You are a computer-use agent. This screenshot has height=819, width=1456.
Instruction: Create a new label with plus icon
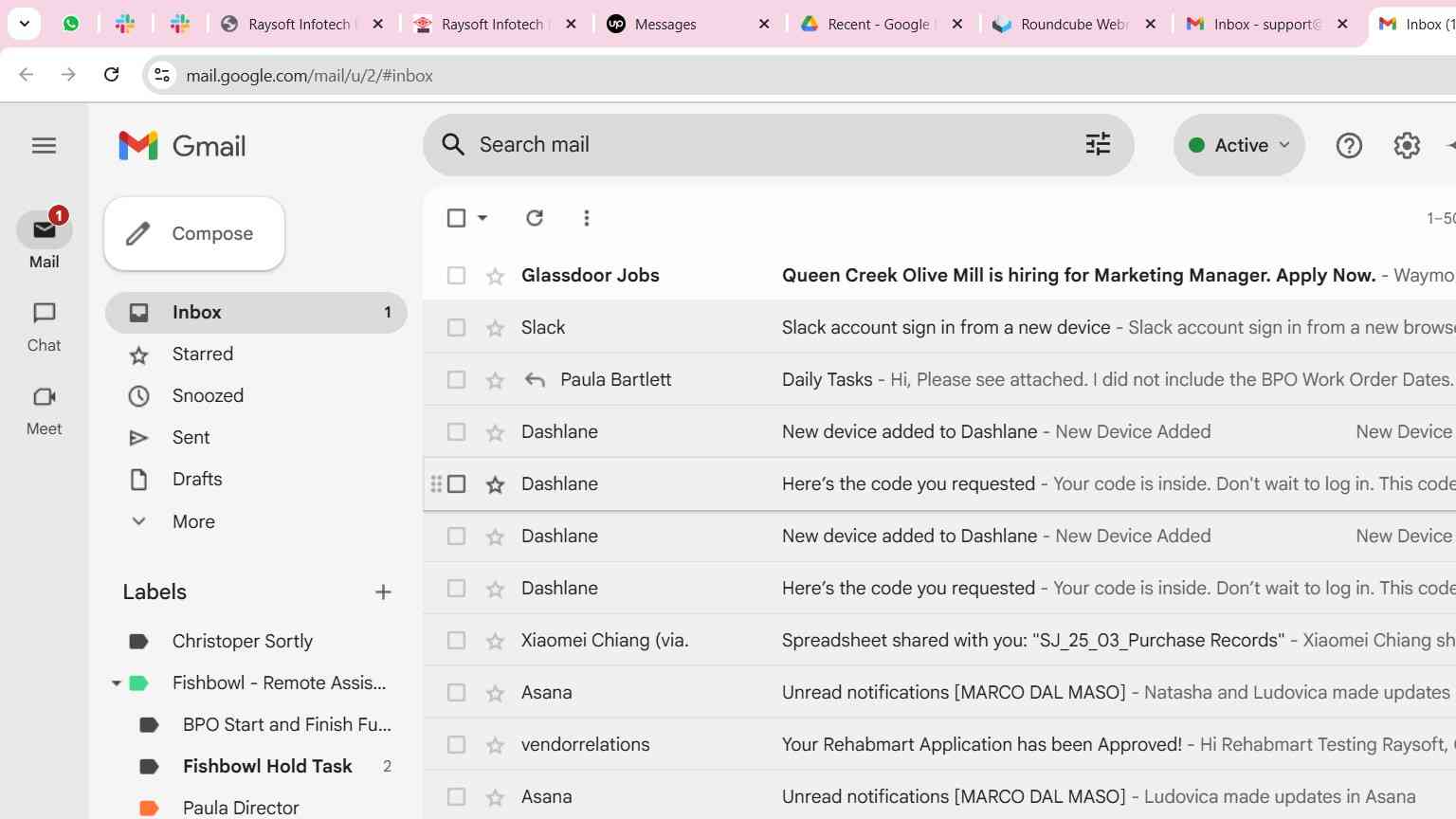coord(383,591)
